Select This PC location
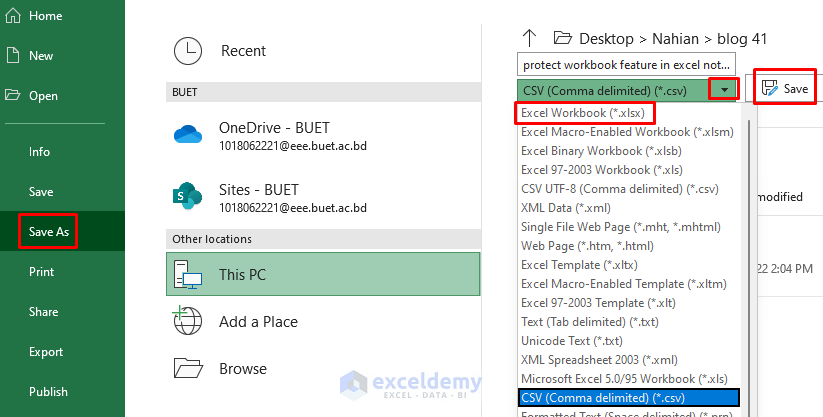 pos(323,274)
